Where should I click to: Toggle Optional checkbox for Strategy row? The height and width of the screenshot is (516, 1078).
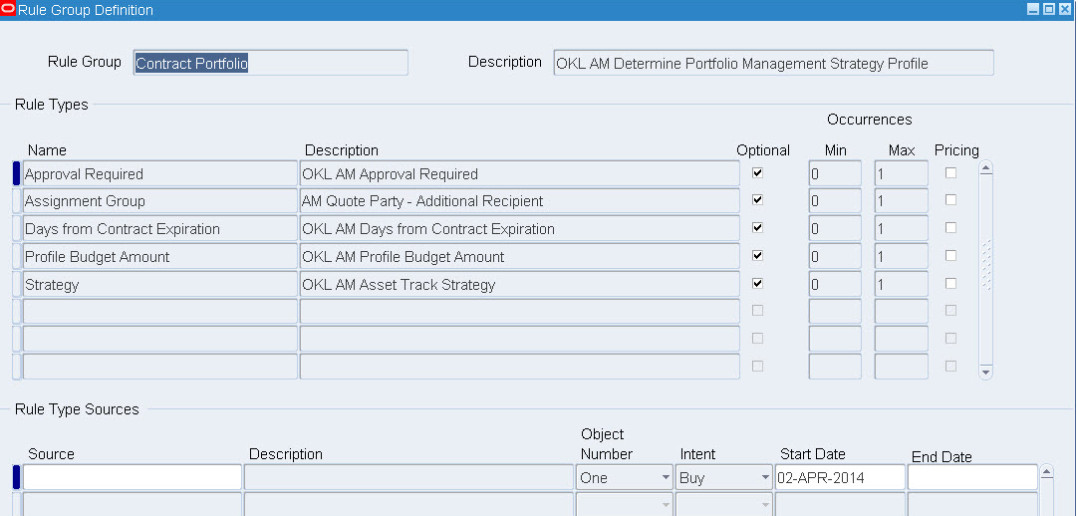point(758,283)
